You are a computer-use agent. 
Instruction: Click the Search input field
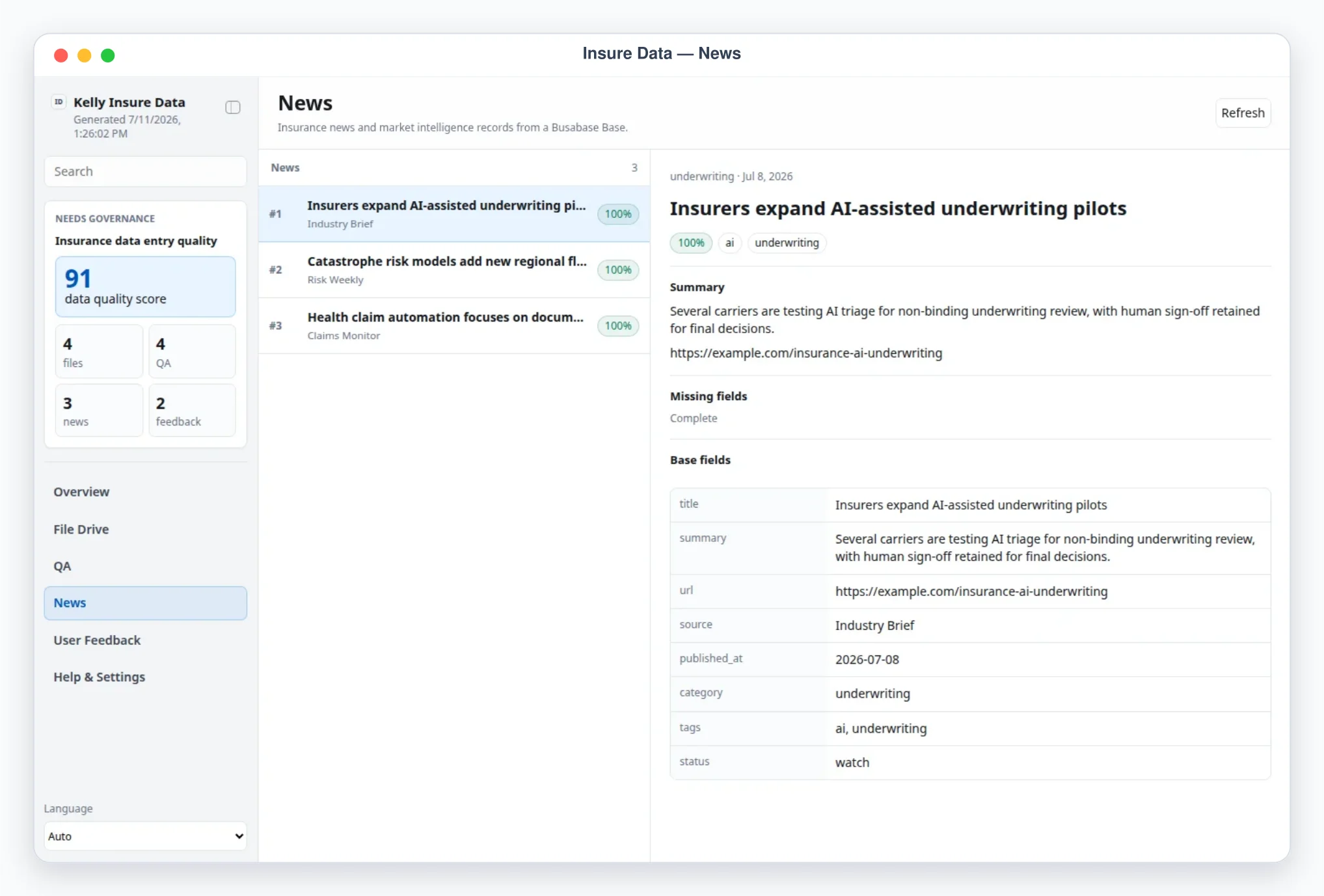(x=146, y=171)
